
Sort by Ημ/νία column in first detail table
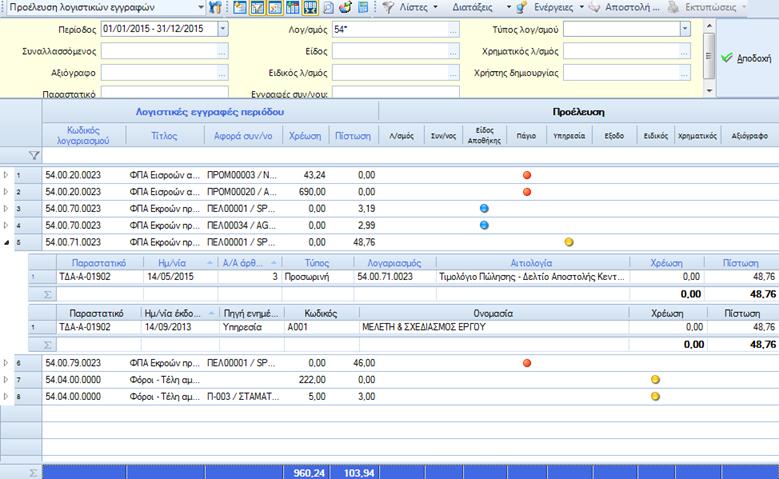(180, 263)
